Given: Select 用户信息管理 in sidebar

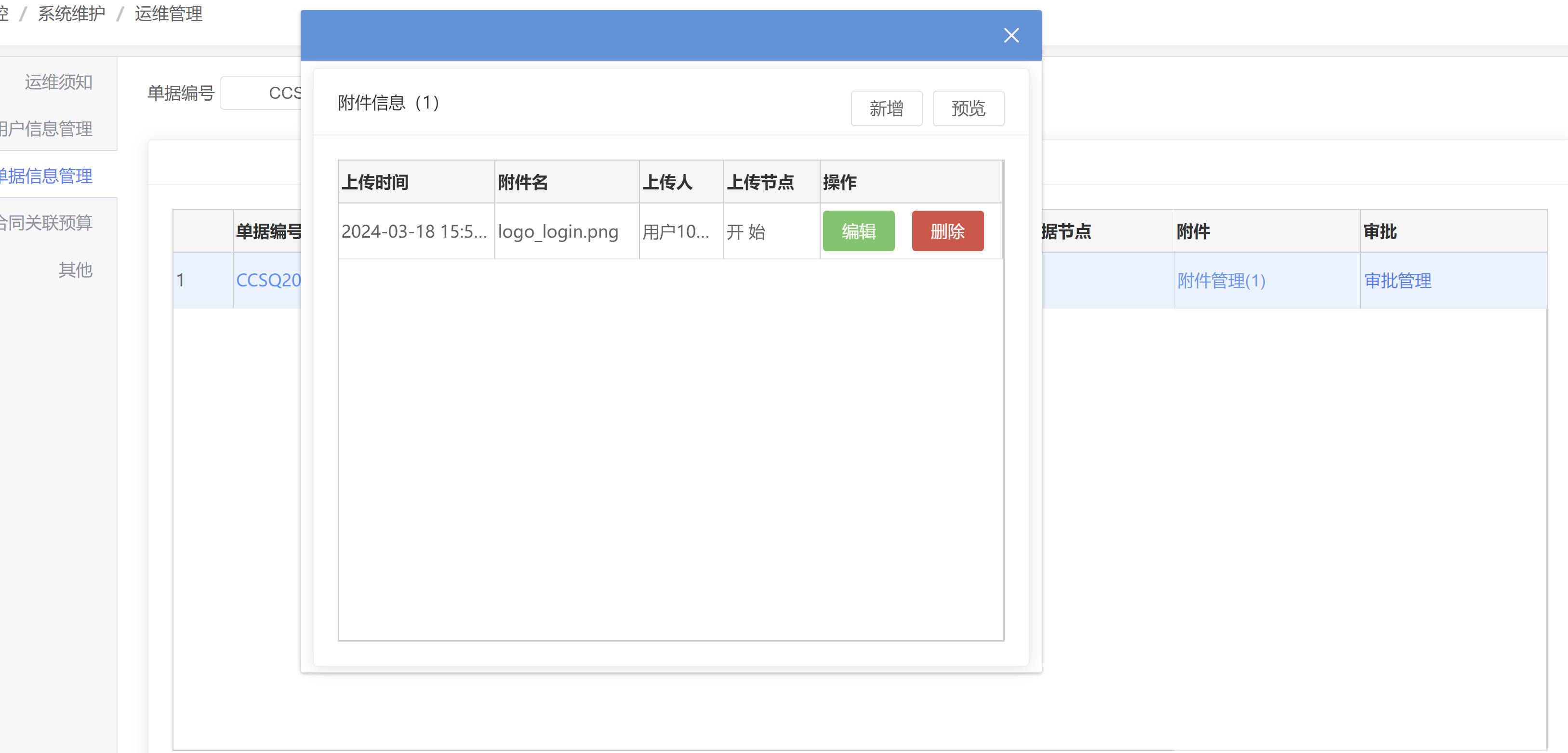Looking at the screenshot, I should click(x=47, y=128).
